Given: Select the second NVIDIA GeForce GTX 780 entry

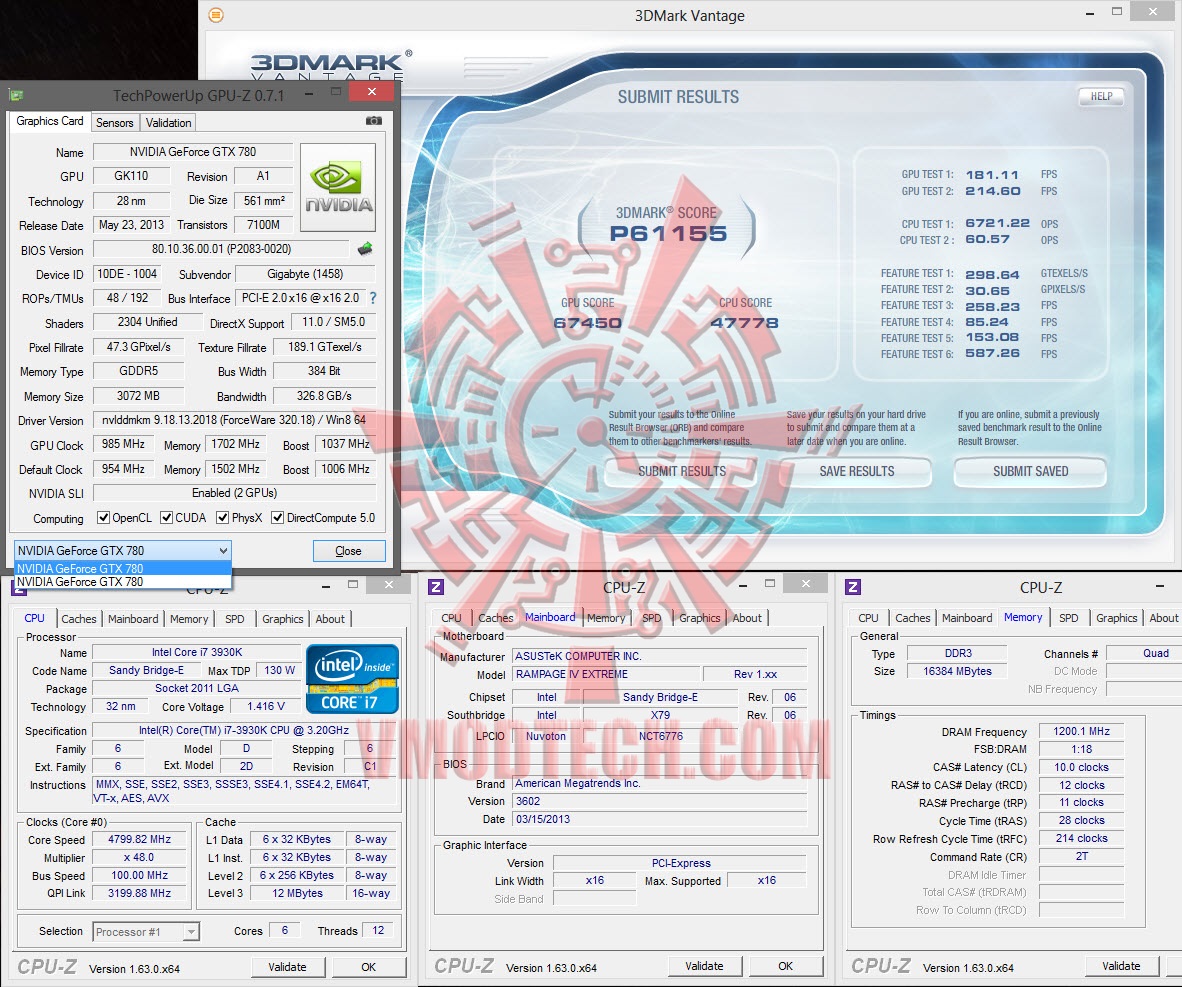Looking at the screenshot, I should pos(122,581).
